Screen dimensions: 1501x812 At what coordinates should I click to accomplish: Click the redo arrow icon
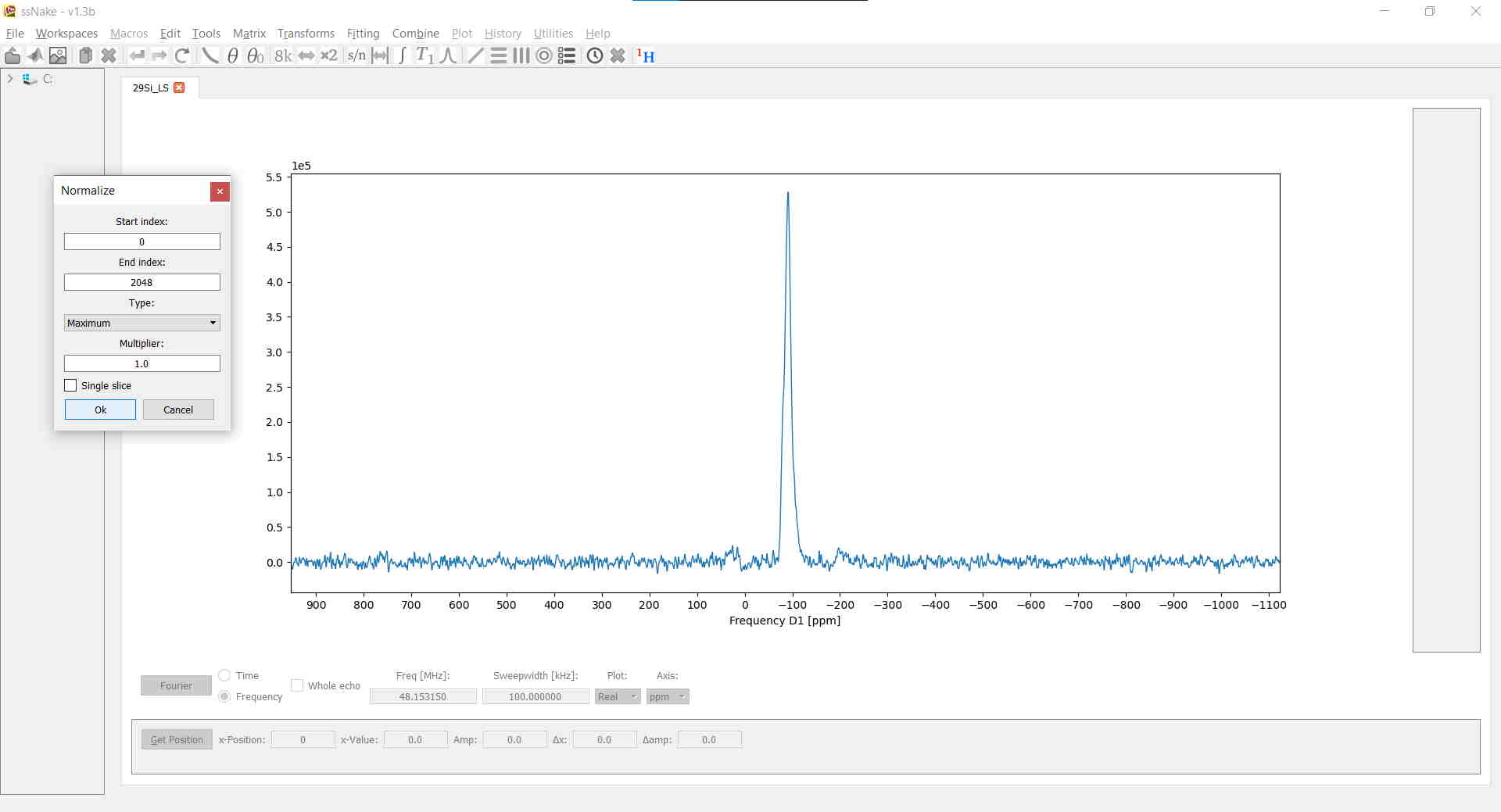pos(159,55)
